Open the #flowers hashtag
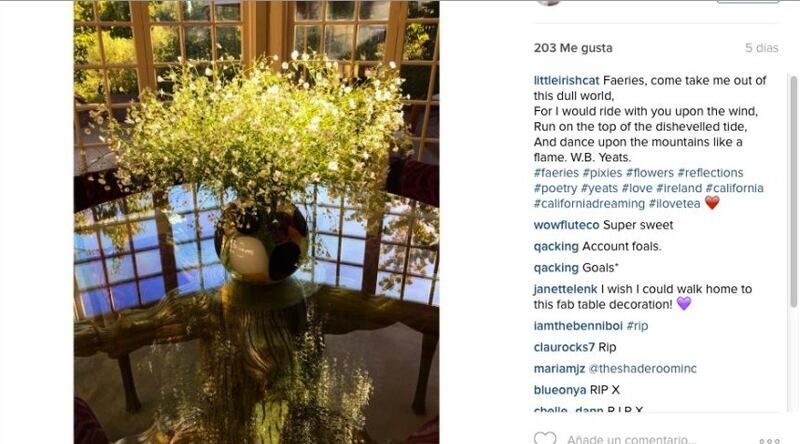The width and height of the screenshot is (800, 444). pyautogui.click(x=649, y=172)
